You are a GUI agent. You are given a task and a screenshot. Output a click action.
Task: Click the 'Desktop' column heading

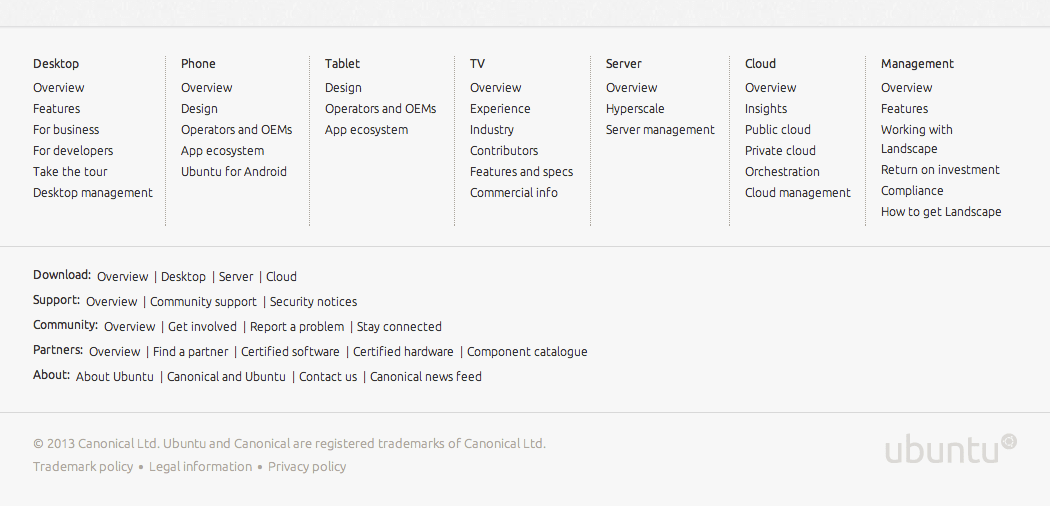(x=56, y=64)
